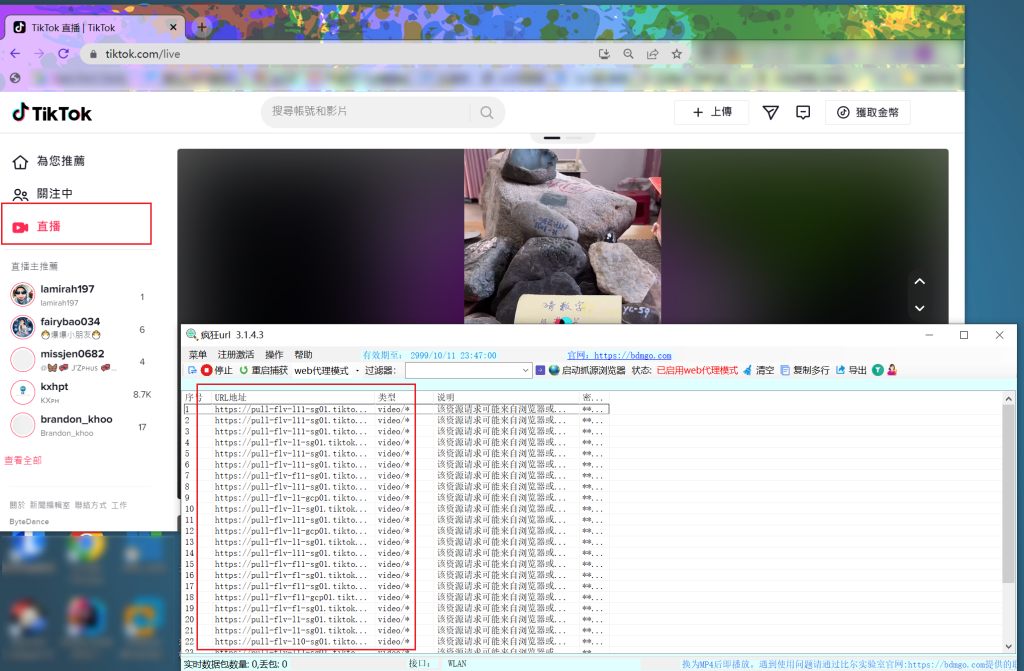
Task: Expand the 过滤器 filter combo box
Action: tap(525, 370)
